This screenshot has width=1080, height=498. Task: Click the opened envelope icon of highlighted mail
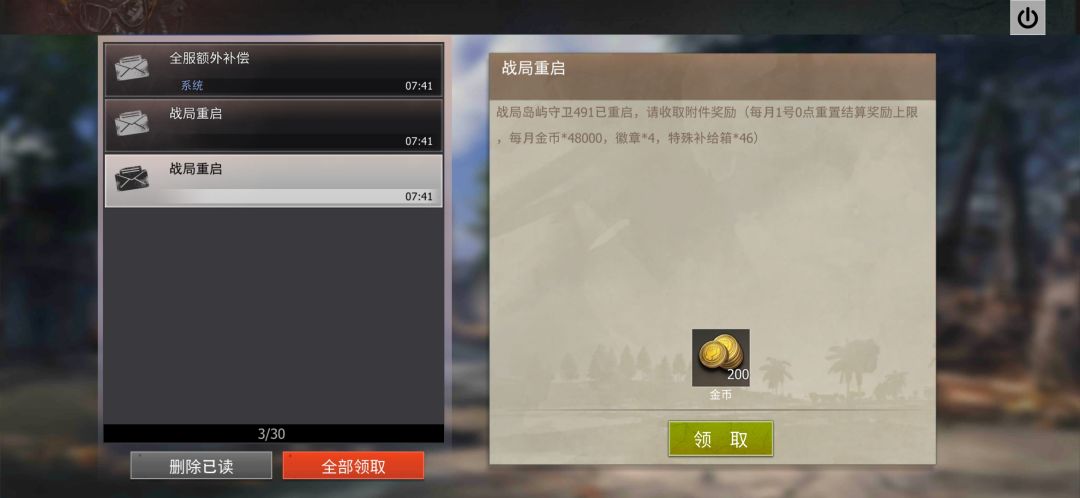pos(132,178)
